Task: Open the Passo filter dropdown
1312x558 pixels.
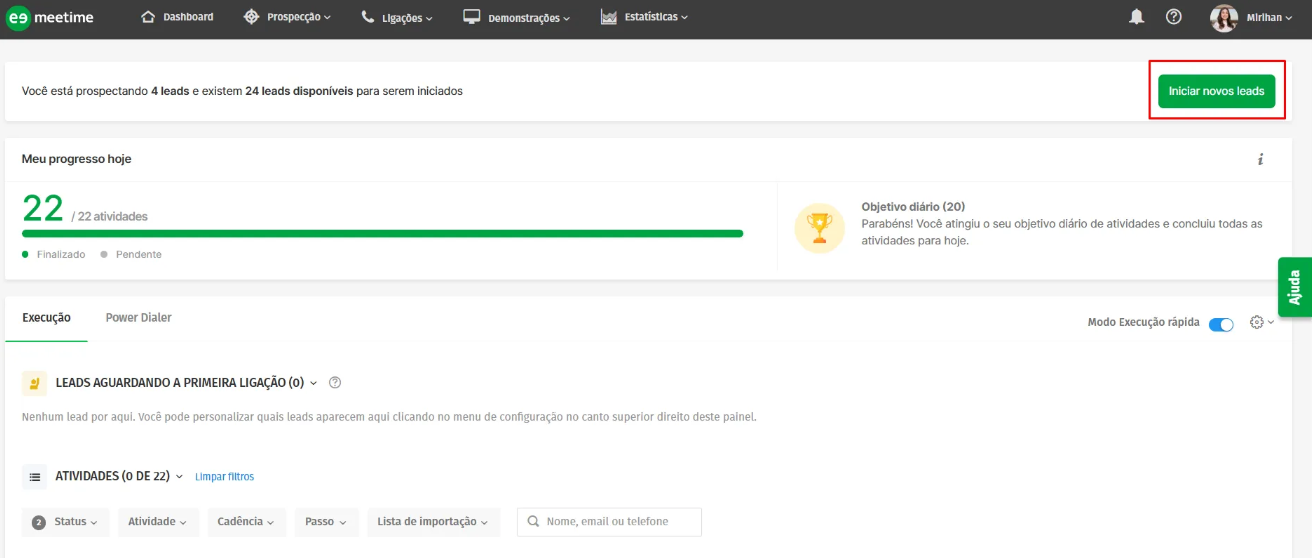Action: coord(326,522)
